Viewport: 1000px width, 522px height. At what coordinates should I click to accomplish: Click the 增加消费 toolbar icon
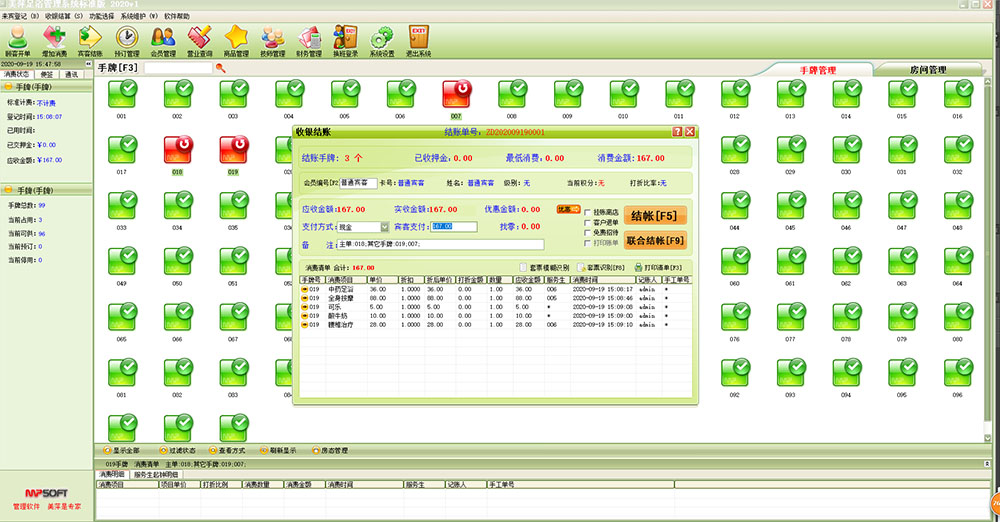point(54,40)
